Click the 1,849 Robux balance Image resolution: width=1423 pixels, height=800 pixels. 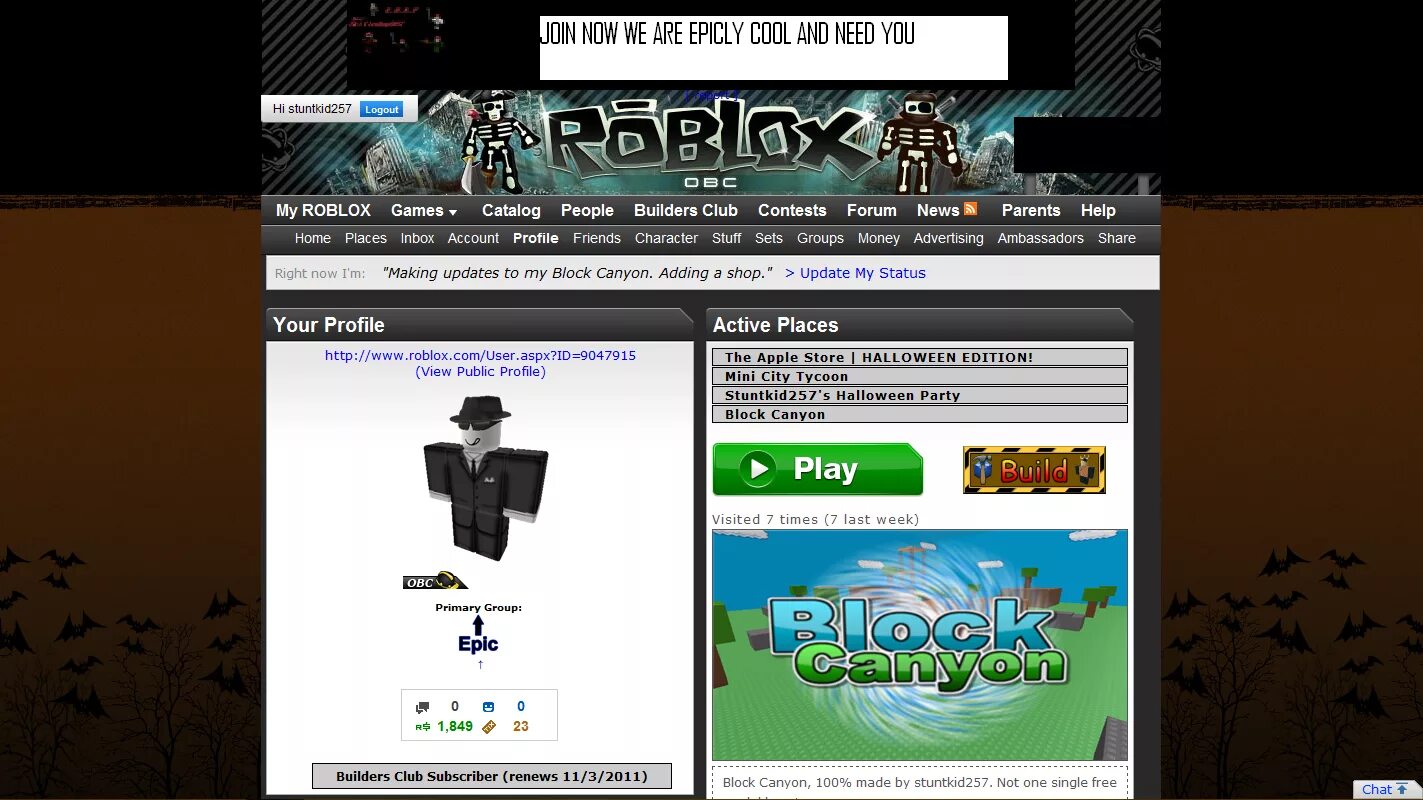[x=455, y=727]
